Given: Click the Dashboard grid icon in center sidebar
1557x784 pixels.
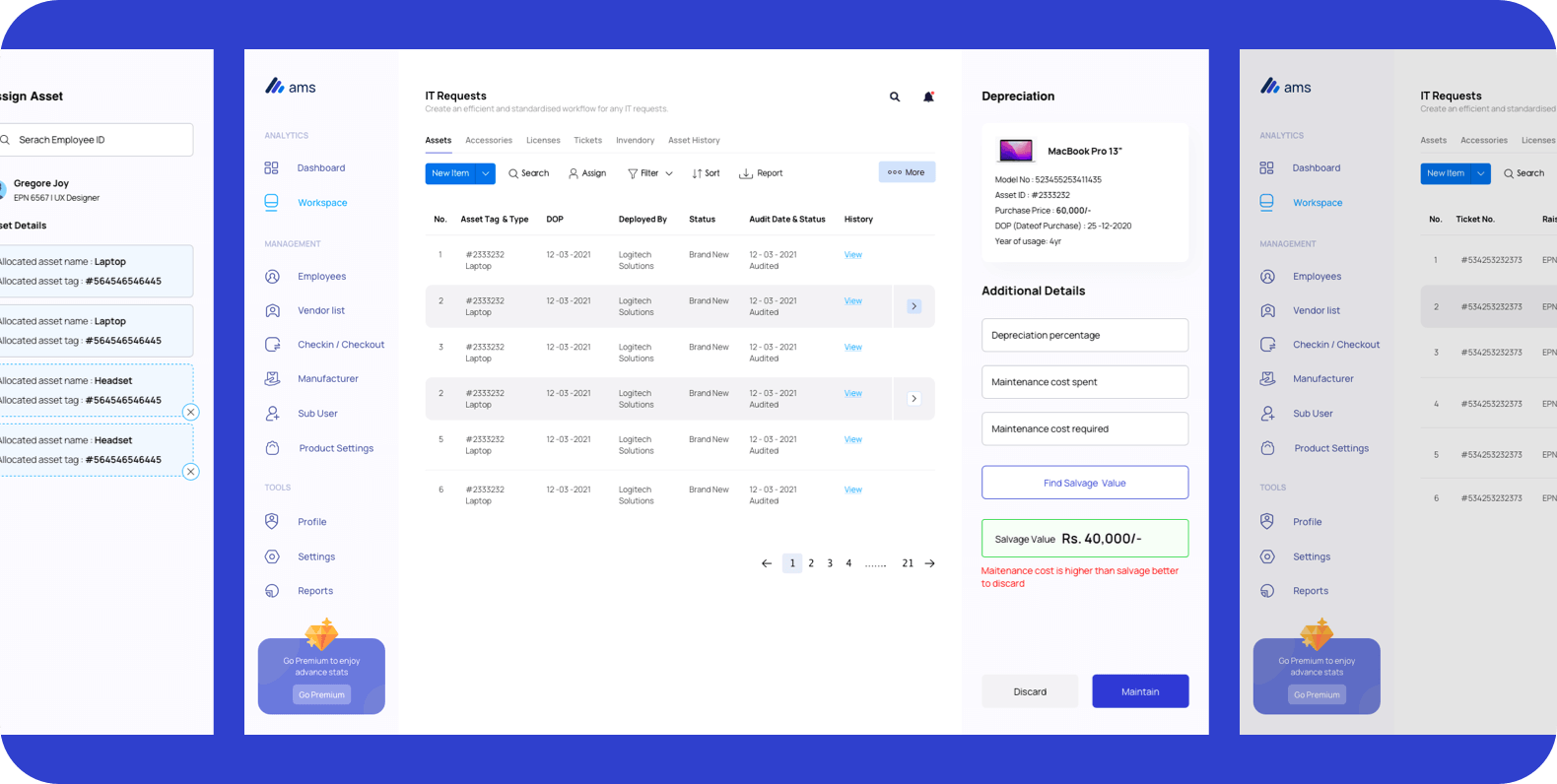Looking at the screenshot, I should pos(272,168).
